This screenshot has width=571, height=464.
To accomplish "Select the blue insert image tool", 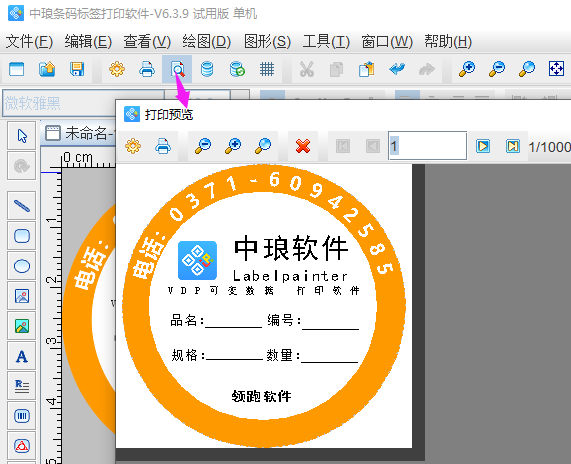I will [x=22, y=296].
